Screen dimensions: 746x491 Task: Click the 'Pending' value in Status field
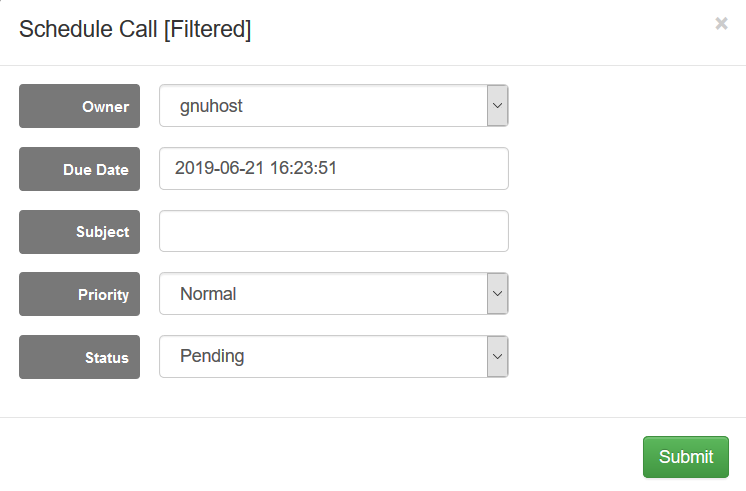pyautogui.click(x=212, y=356)
